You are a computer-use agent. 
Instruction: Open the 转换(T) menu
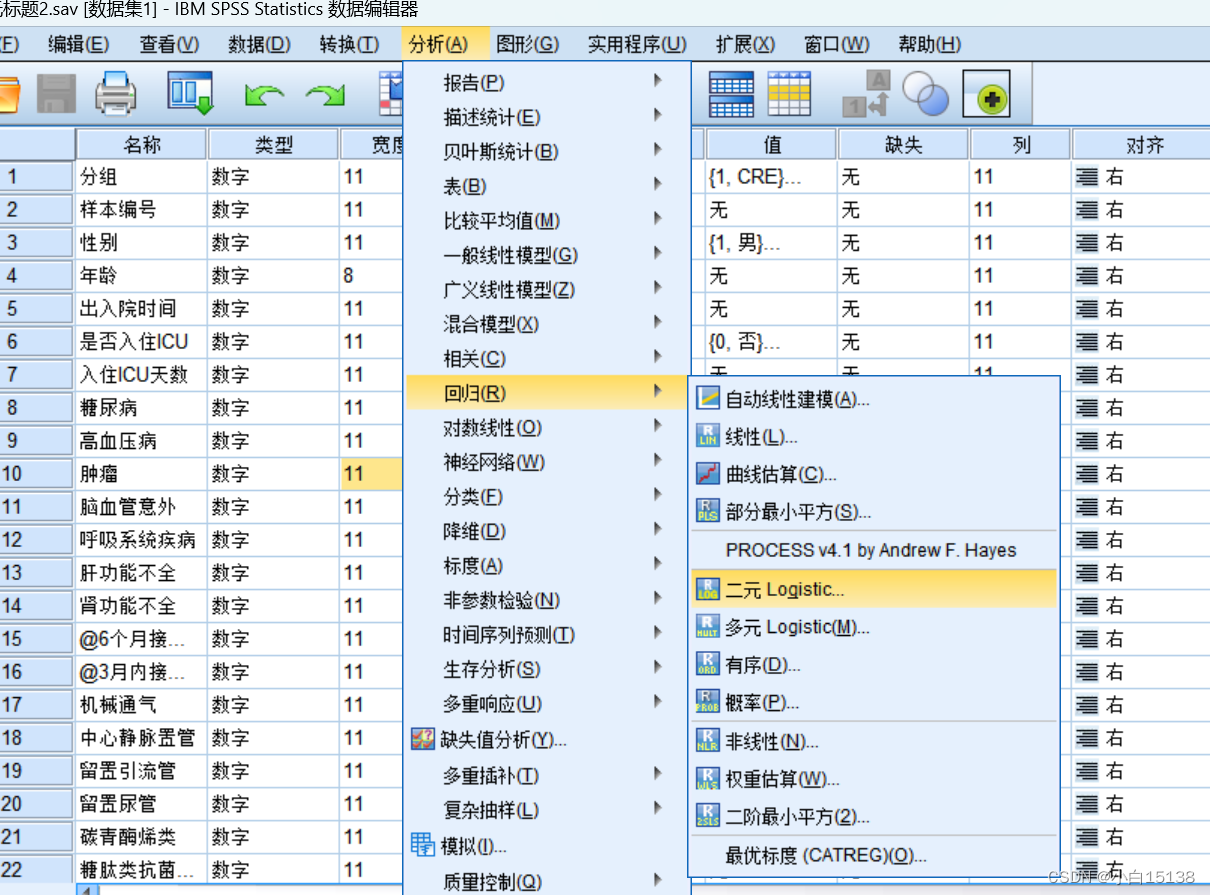pos(349,44)
